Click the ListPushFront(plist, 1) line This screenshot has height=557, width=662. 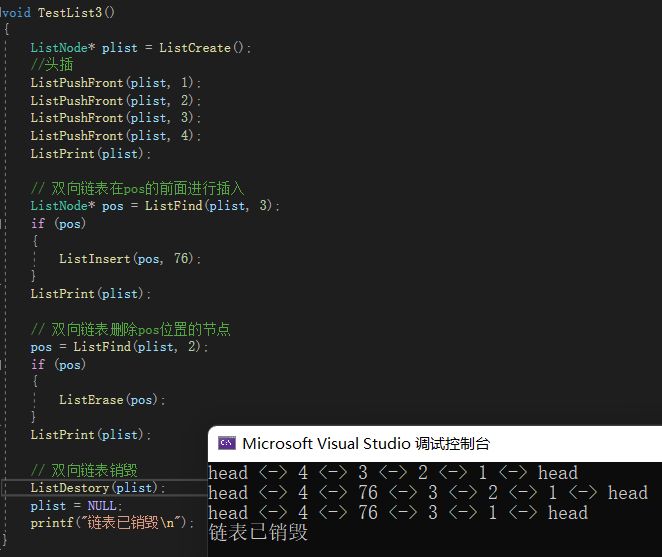point(116,83)
